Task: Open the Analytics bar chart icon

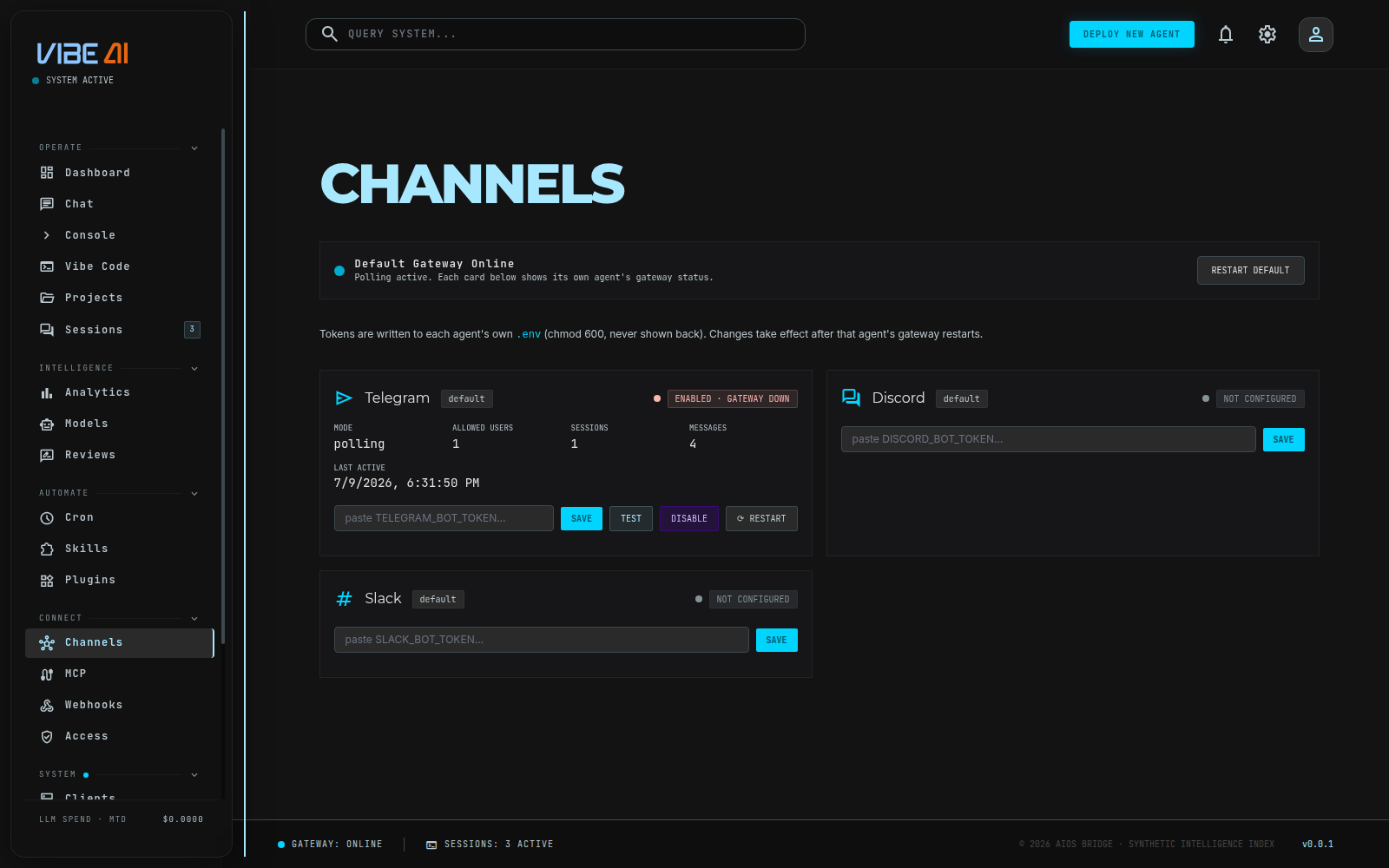Action: click(x=47, y=392)
